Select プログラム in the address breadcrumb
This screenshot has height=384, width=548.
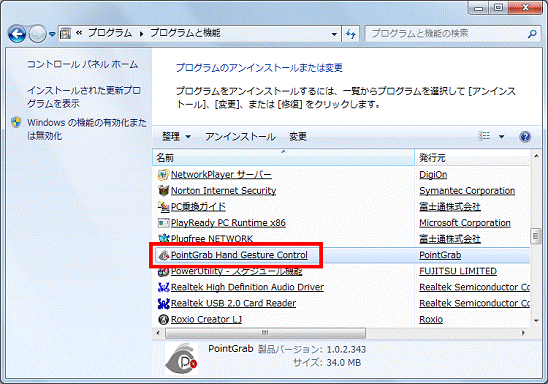tap(110, 33)
